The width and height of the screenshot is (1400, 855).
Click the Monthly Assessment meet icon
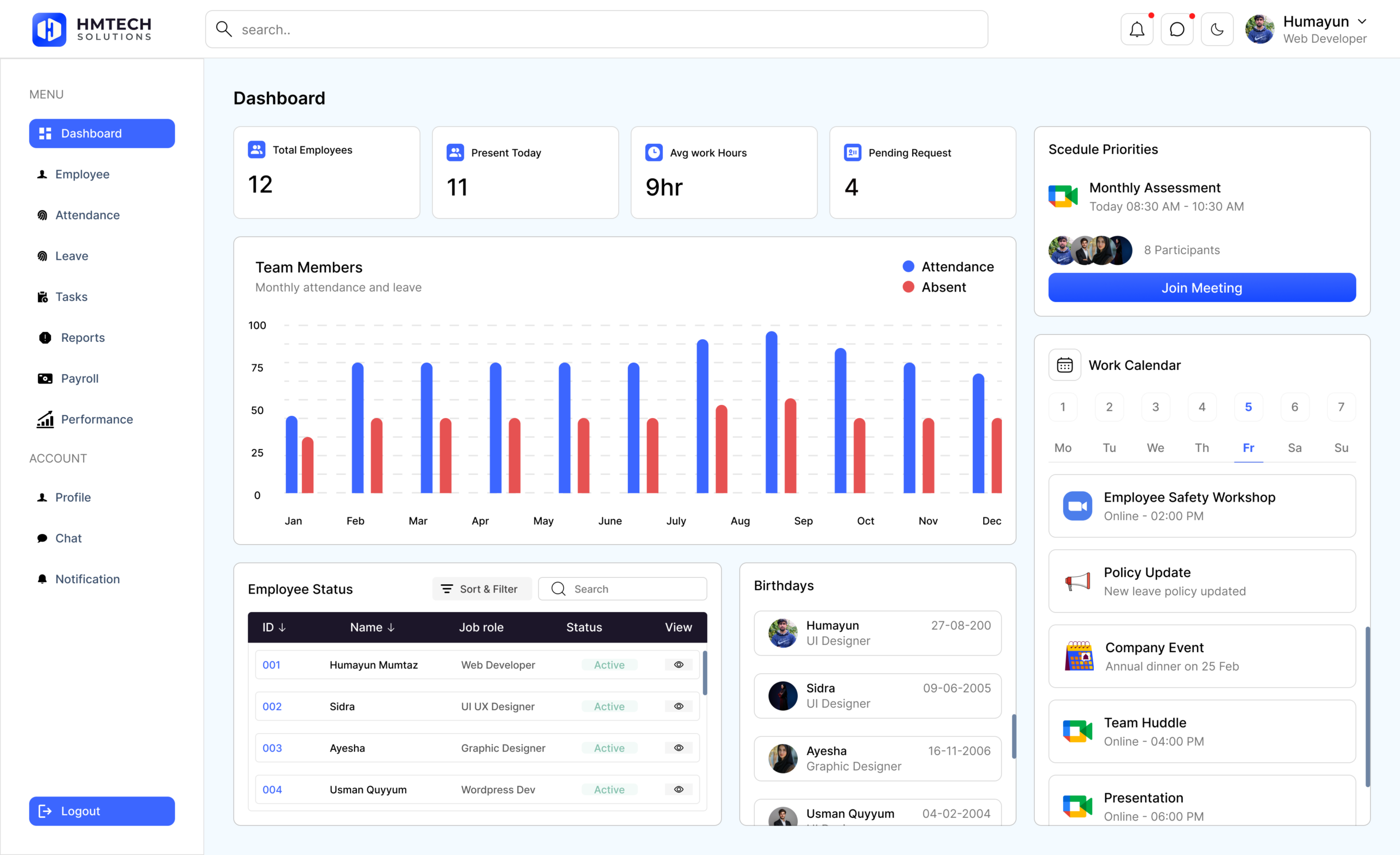tap(1063, 196)
